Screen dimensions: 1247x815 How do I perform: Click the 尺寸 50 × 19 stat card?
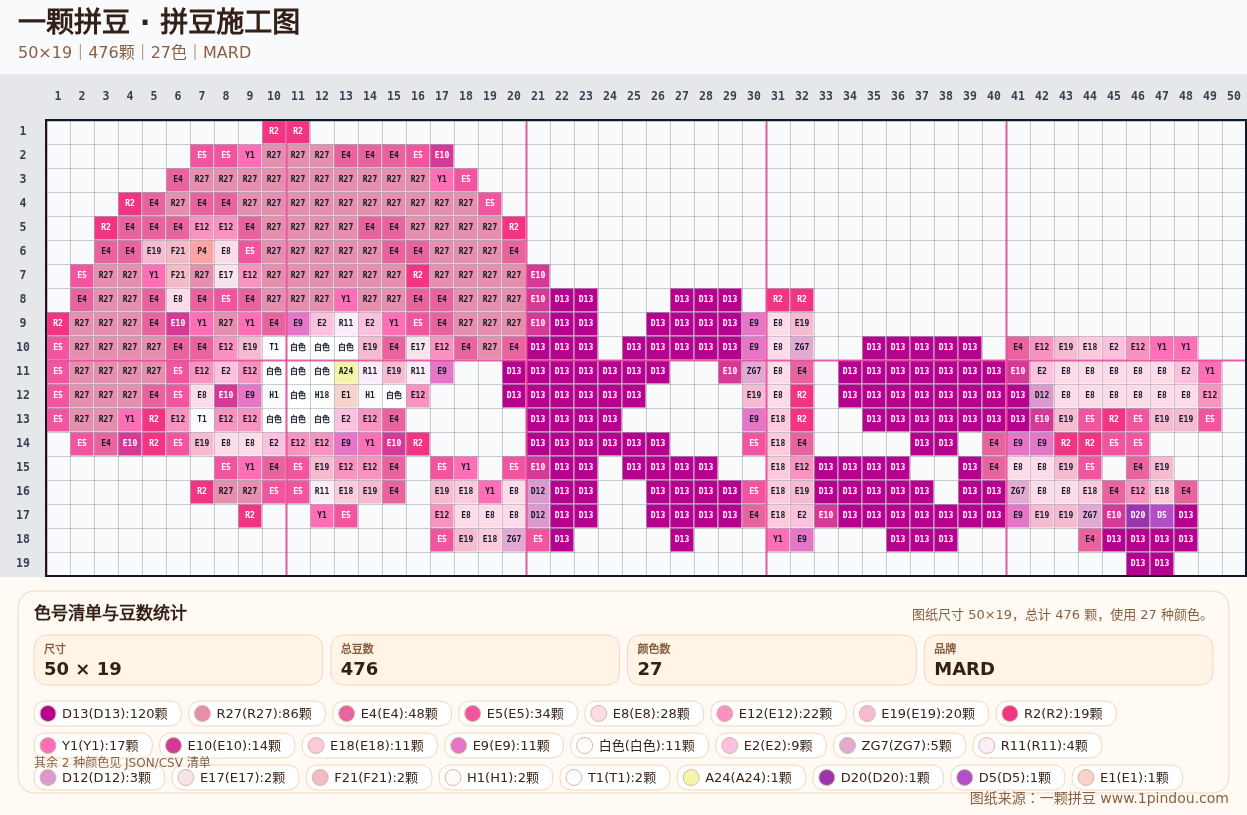[x=179, y=660]
